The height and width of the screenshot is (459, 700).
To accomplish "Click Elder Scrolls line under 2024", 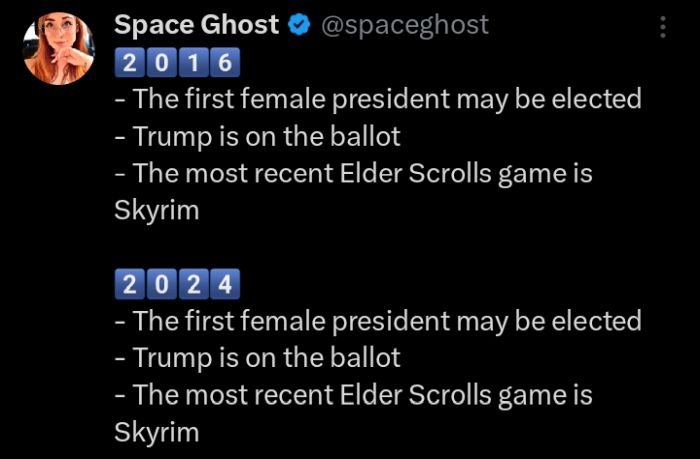I will coord(354,395).
